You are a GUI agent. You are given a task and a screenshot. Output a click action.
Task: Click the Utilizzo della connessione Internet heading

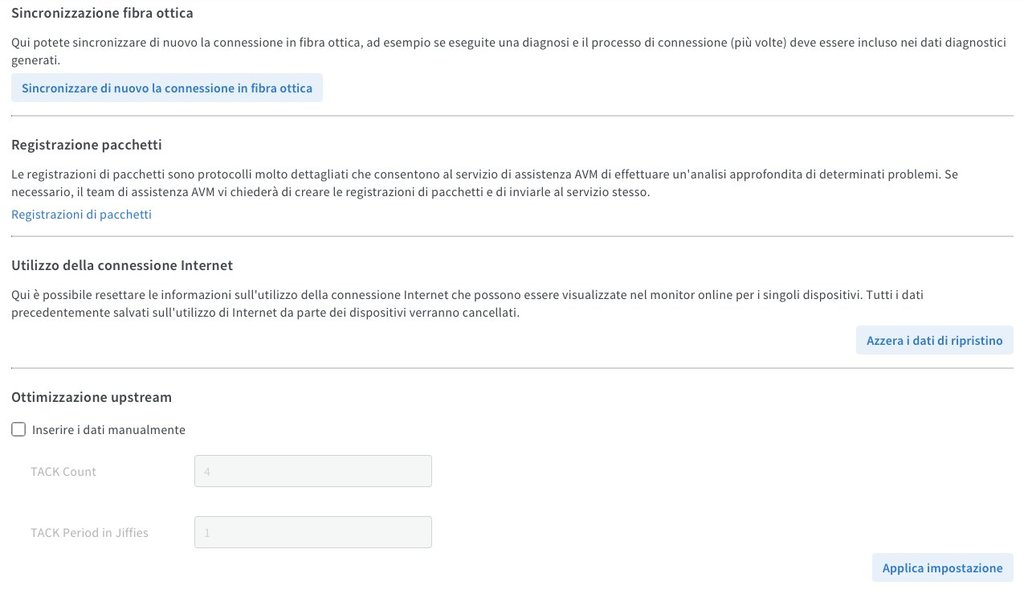[122, 265]
